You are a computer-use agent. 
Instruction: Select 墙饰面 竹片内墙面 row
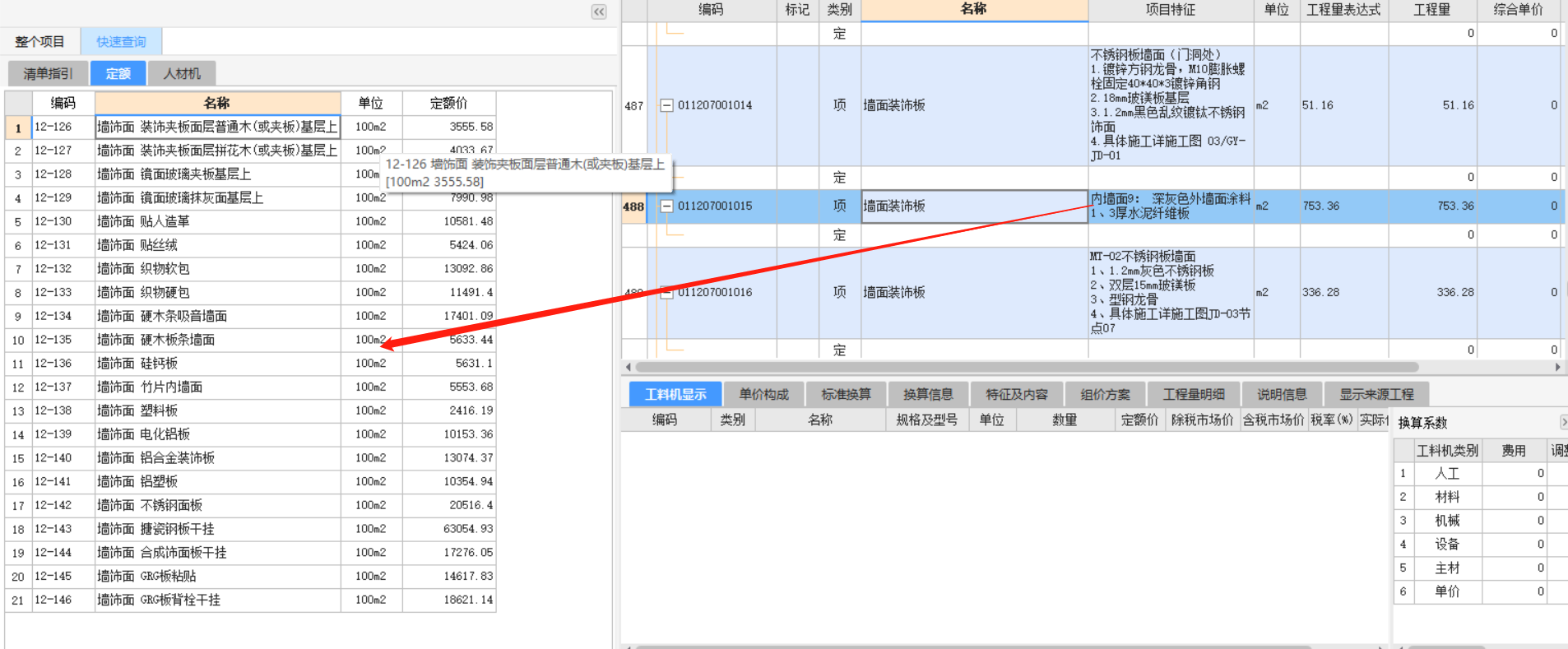(x=250, y=387)
